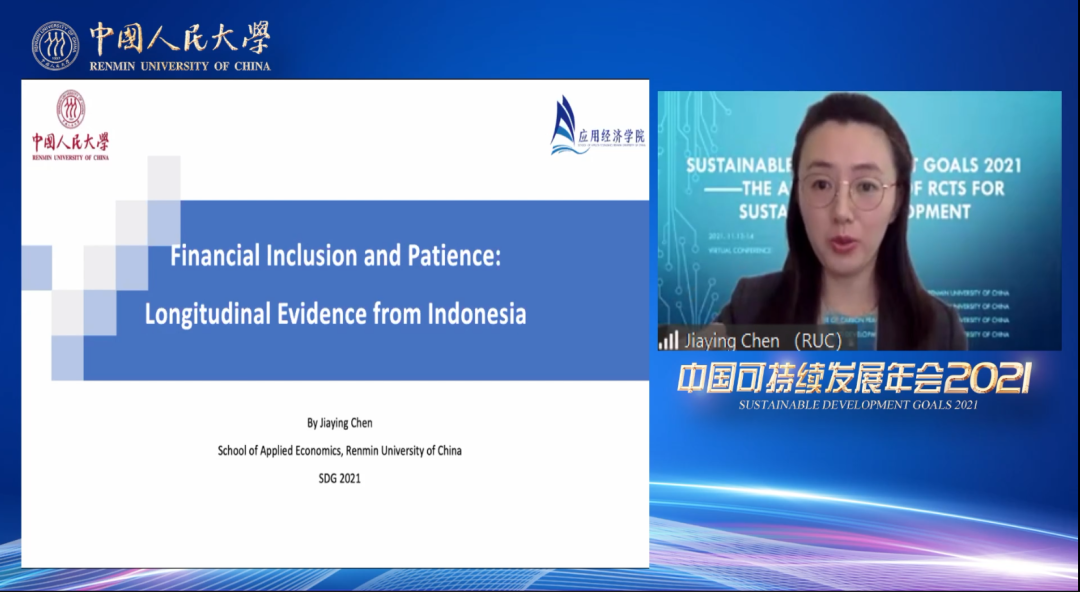
Task: Click "Longitudinal Evidence from Indonesia" title line
Action: (335, 314)
